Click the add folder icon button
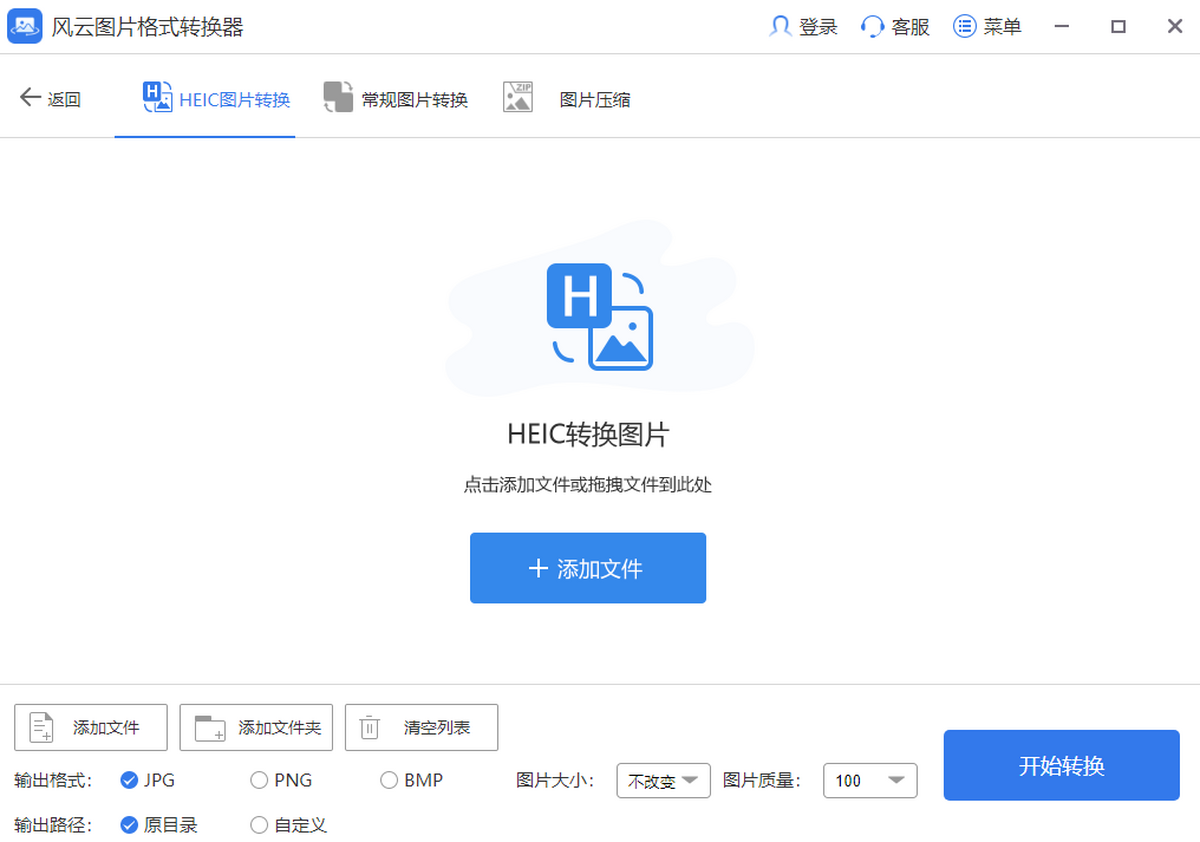Viewport: 1200px width, 842px height. [210, 728]
